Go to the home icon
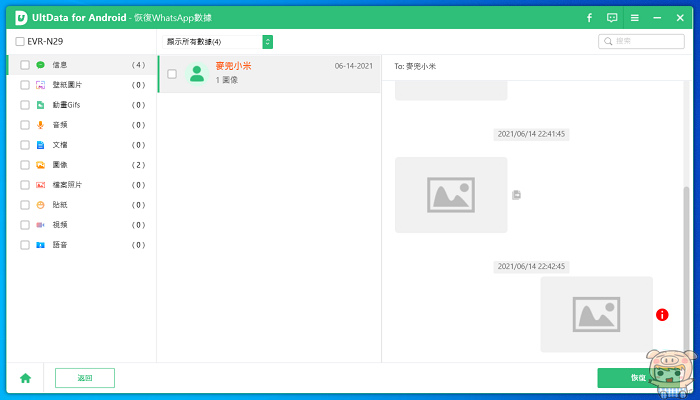Image resolution: width=700 pixels, height=400 pixels. click(25, 378)
